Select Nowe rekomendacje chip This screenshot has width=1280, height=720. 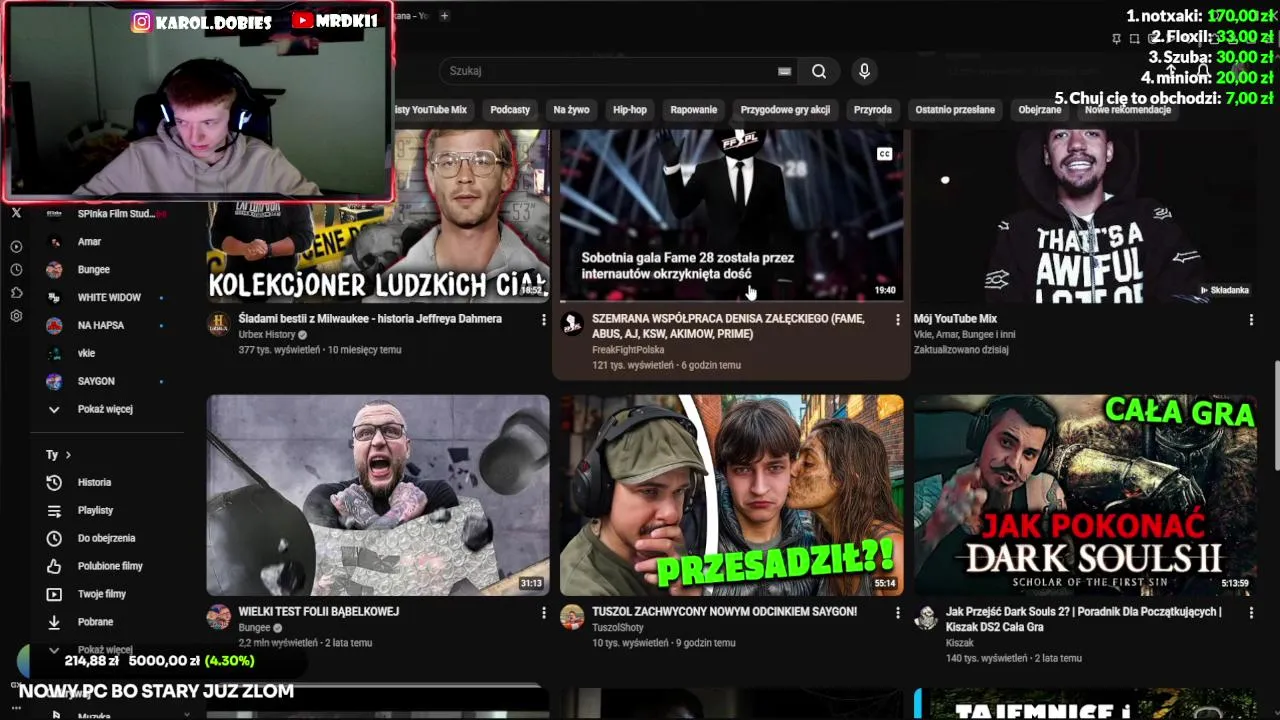pos(1128,110)
